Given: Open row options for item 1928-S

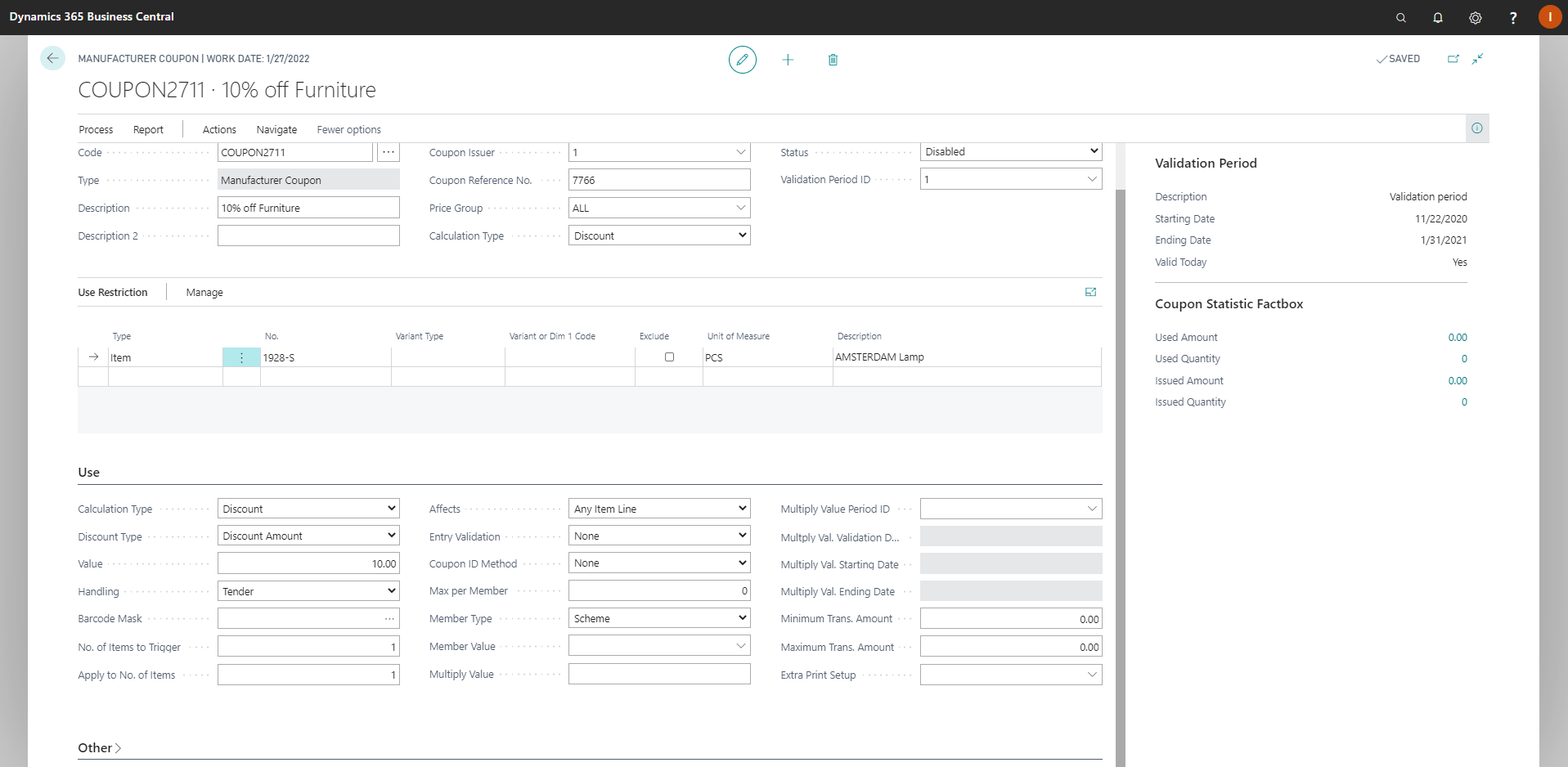Looking at the screenshot, I should click(x=241, y=357).
